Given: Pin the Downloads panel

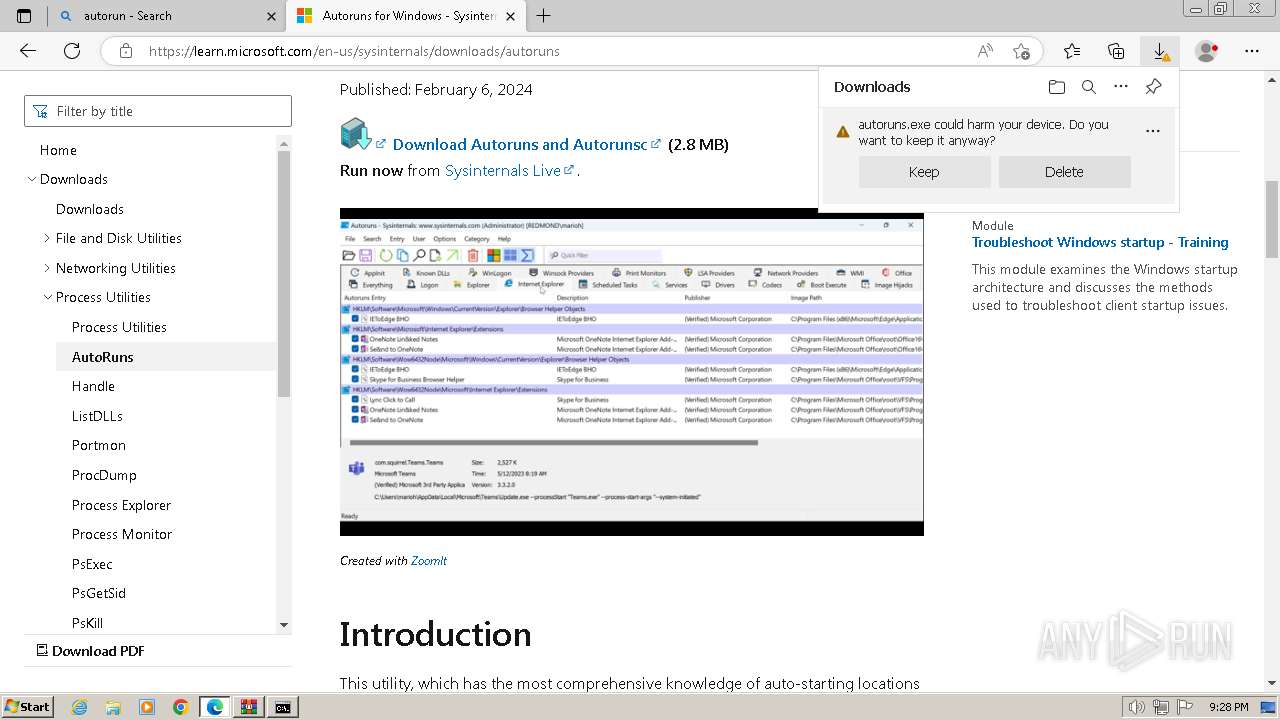Looking at the screenshot, I should (x=1153, y=87).
